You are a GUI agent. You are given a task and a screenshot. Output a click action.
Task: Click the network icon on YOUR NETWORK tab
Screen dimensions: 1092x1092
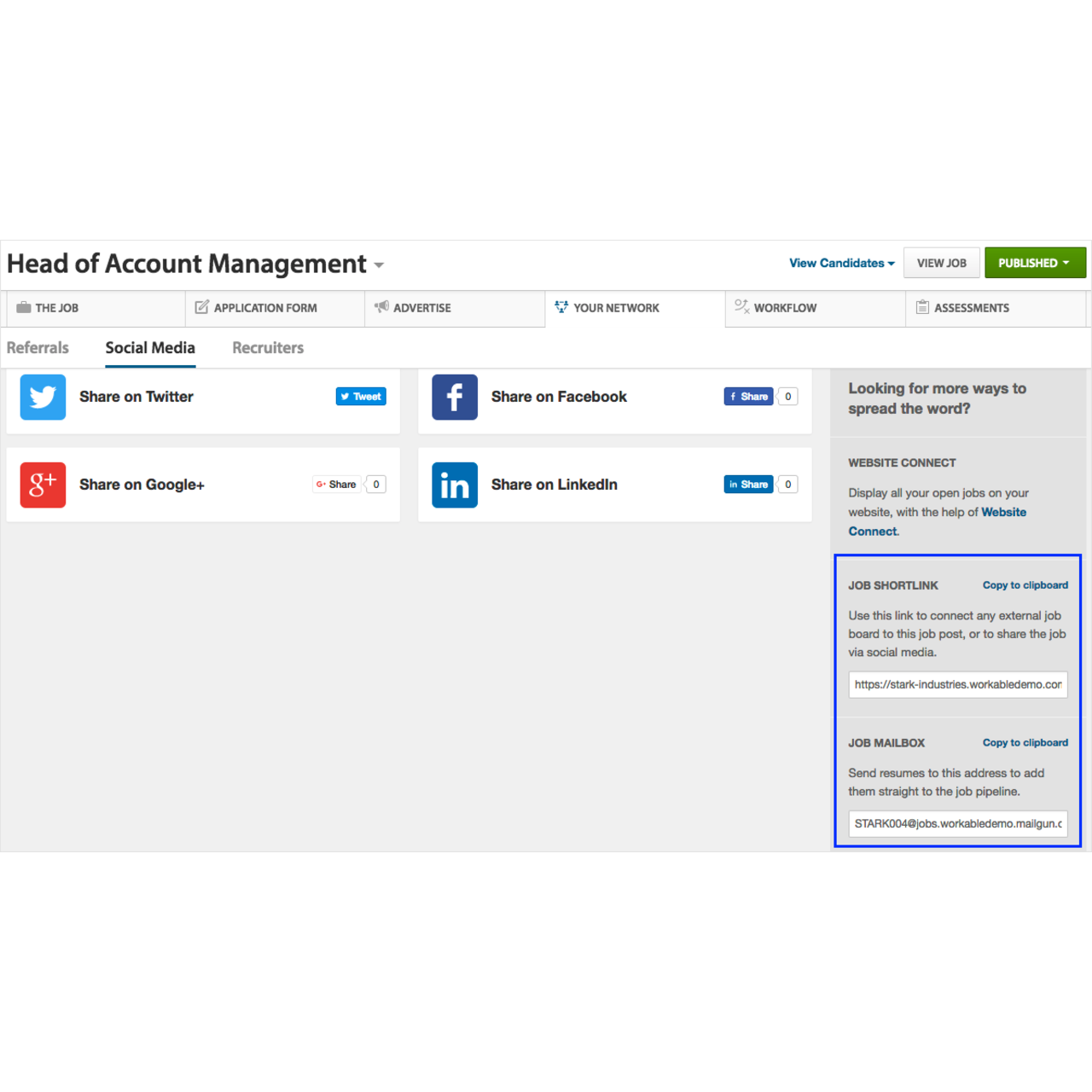[561, 307]
